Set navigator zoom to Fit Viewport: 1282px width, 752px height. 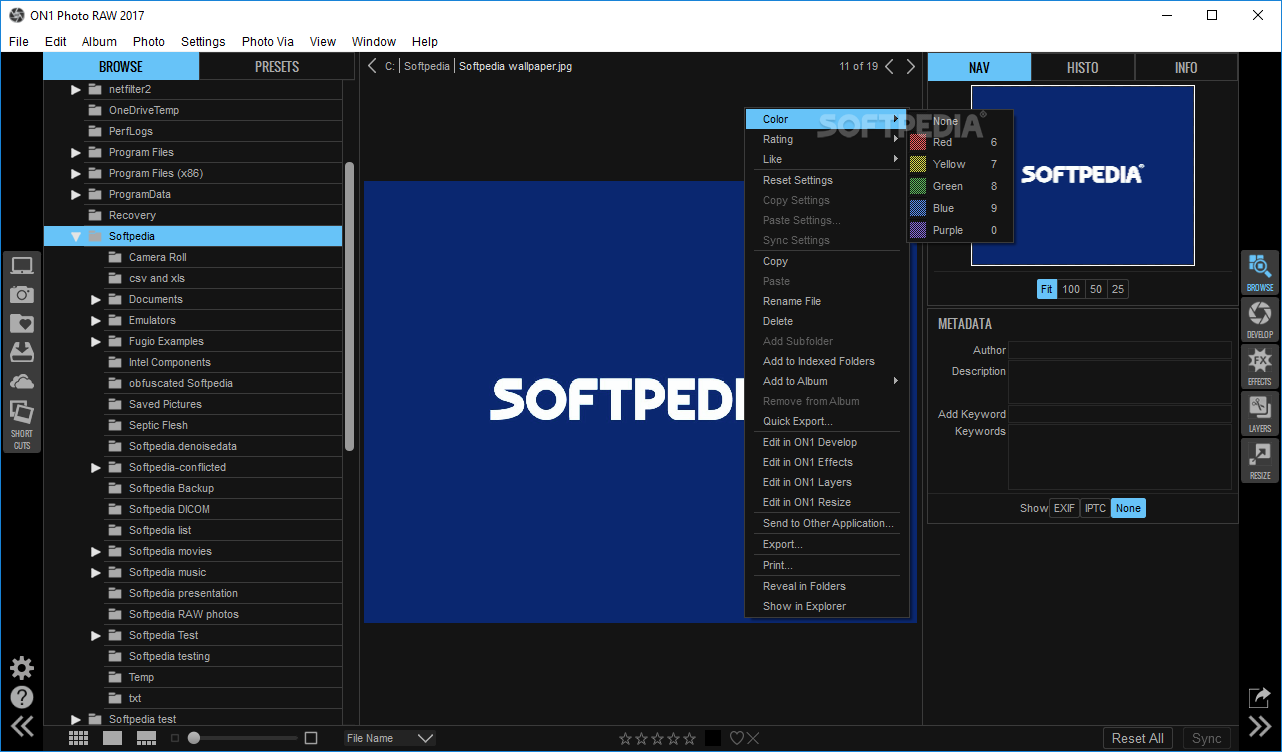tap(1047, 289)
